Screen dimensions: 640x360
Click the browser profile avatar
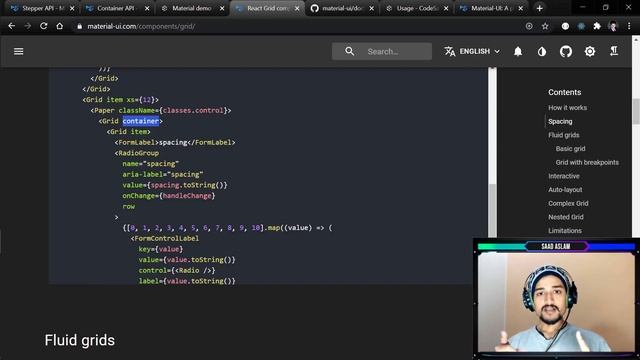click(x=613, y=26)
